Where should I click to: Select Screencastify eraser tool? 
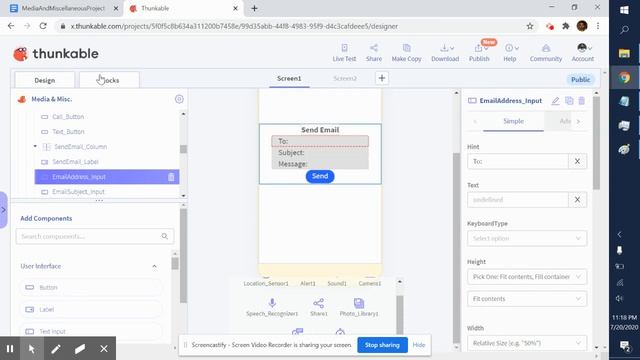80,349
